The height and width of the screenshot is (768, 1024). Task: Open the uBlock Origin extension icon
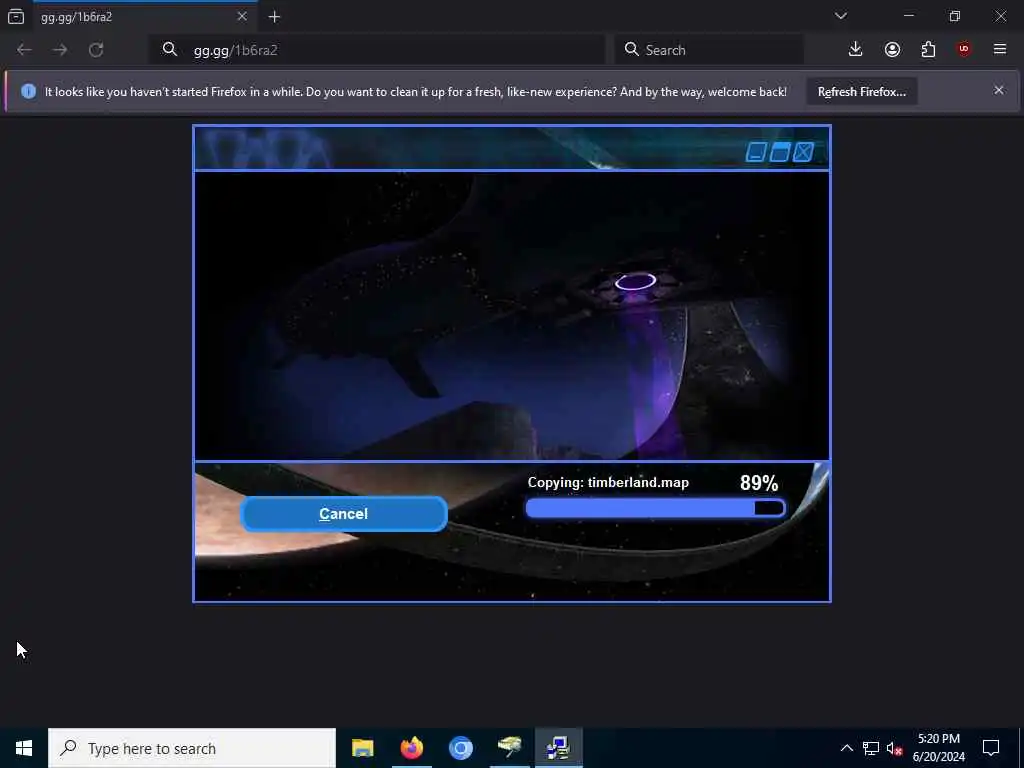click(x=964, y=50)
